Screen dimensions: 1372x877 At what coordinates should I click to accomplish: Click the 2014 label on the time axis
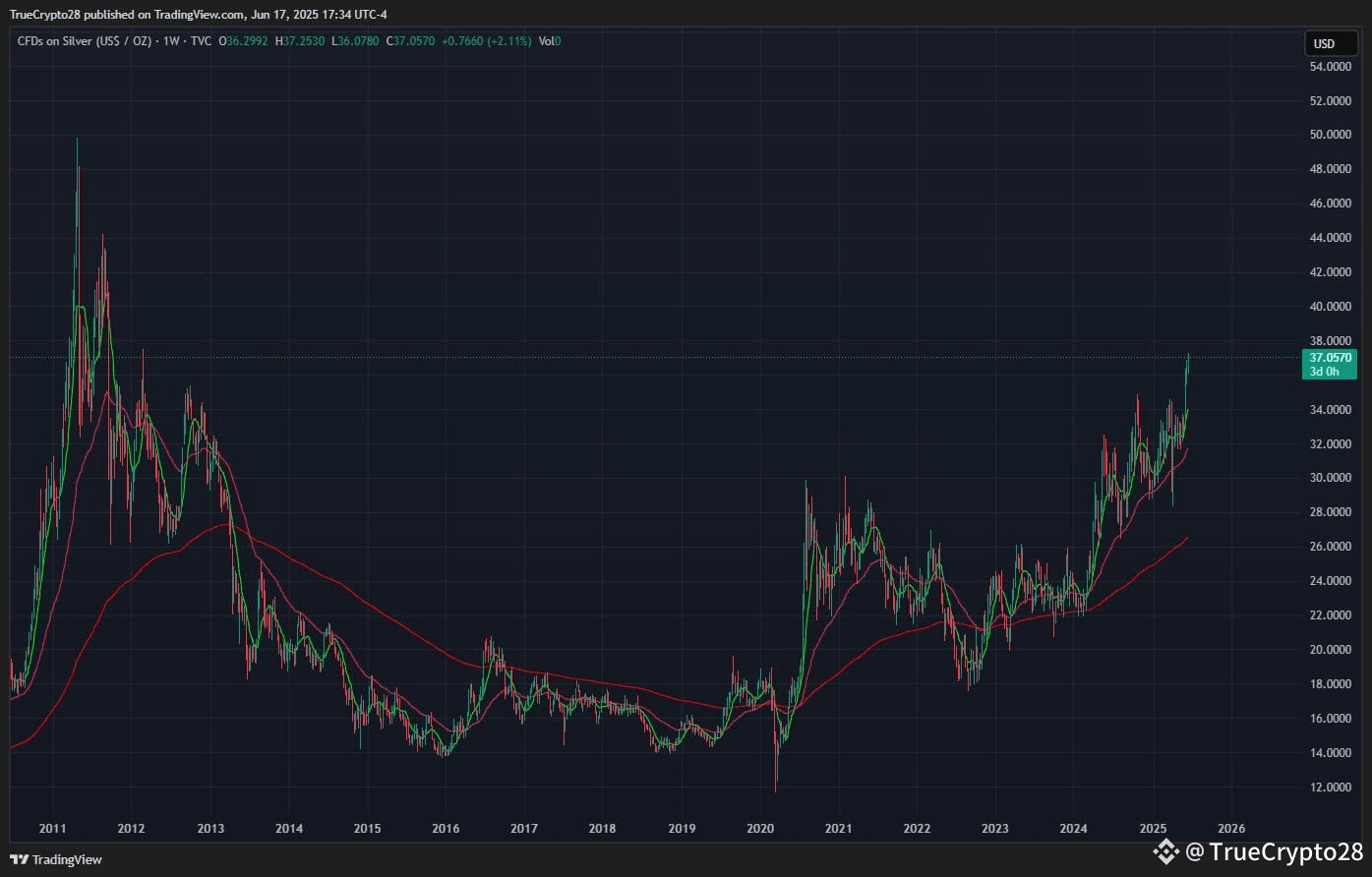(x=289, y=829)
